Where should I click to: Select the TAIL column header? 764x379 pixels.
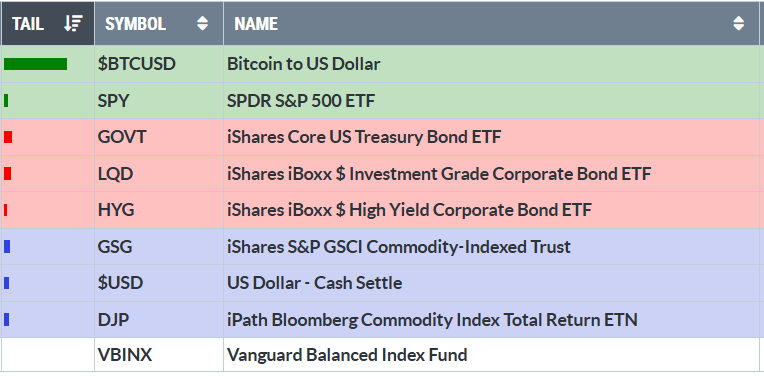tap(47, 23)
